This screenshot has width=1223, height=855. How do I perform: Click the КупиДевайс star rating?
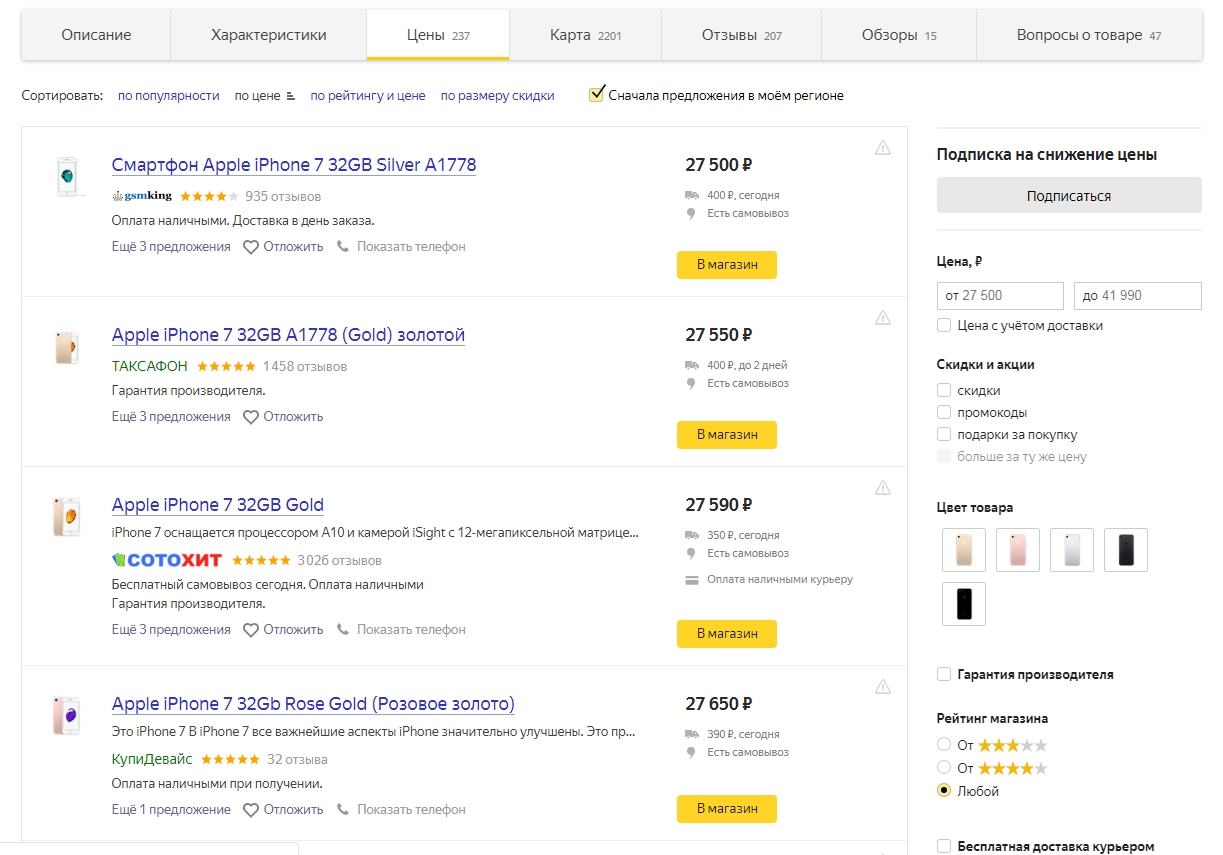(230, 759)
